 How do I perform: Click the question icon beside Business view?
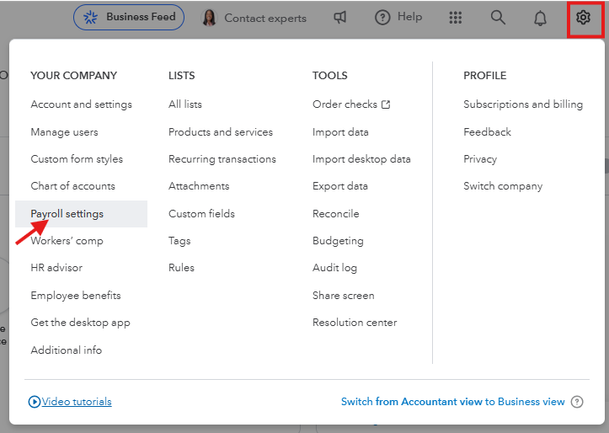tap(576, 402)
